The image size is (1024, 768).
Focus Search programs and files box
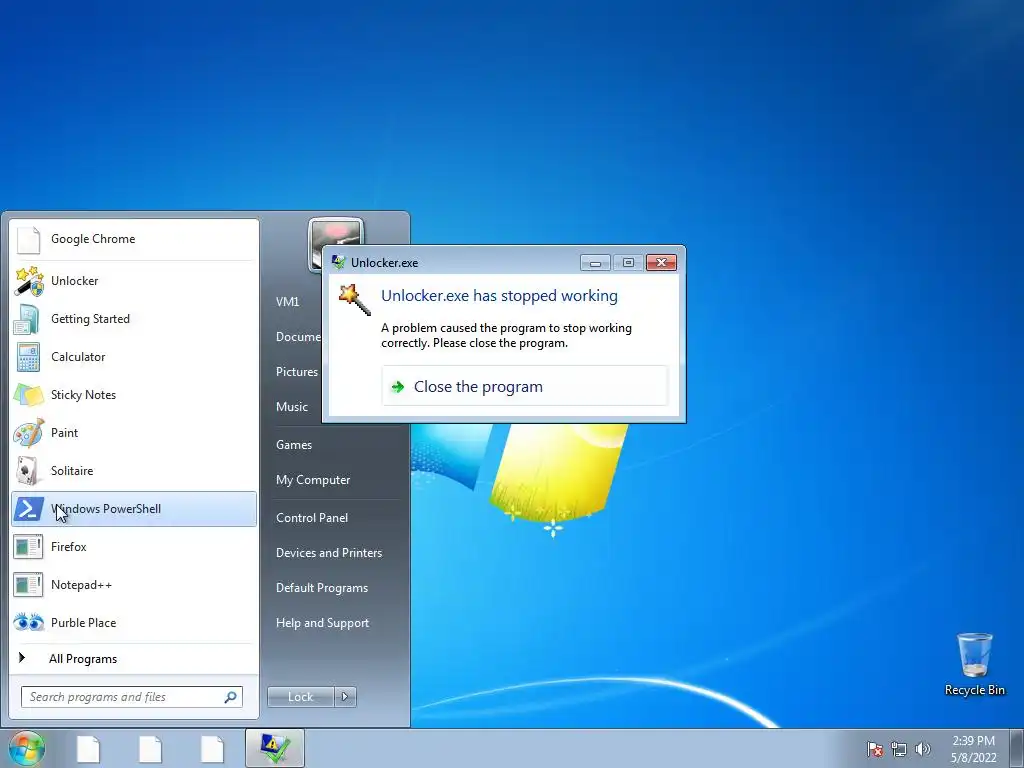coord(132,697)
